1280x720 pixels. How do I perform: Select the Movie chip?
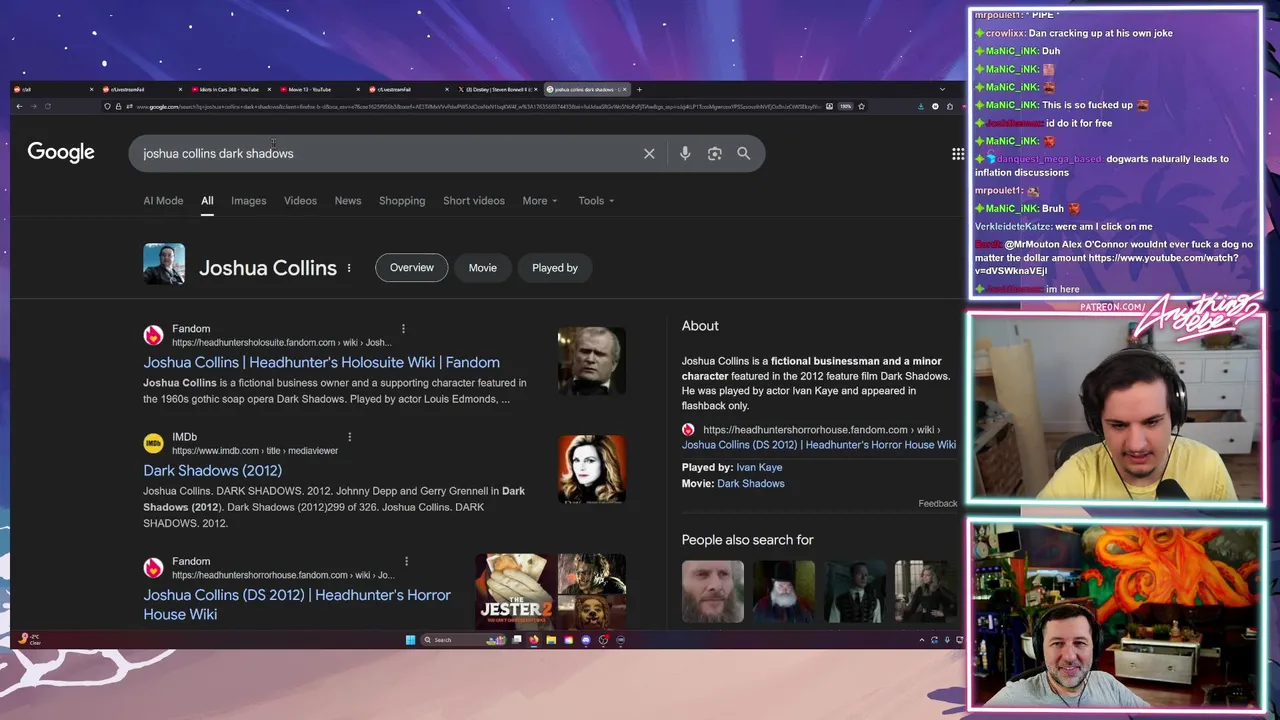483,268
